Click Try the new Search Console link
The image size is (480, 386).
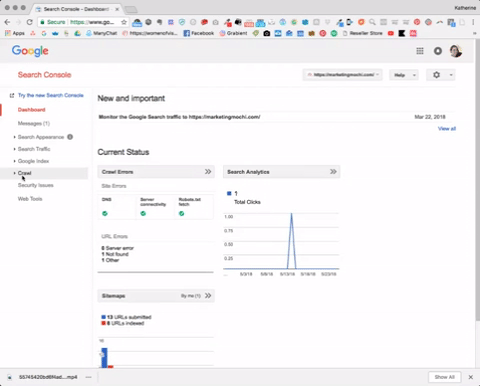[x=51, y=95]
